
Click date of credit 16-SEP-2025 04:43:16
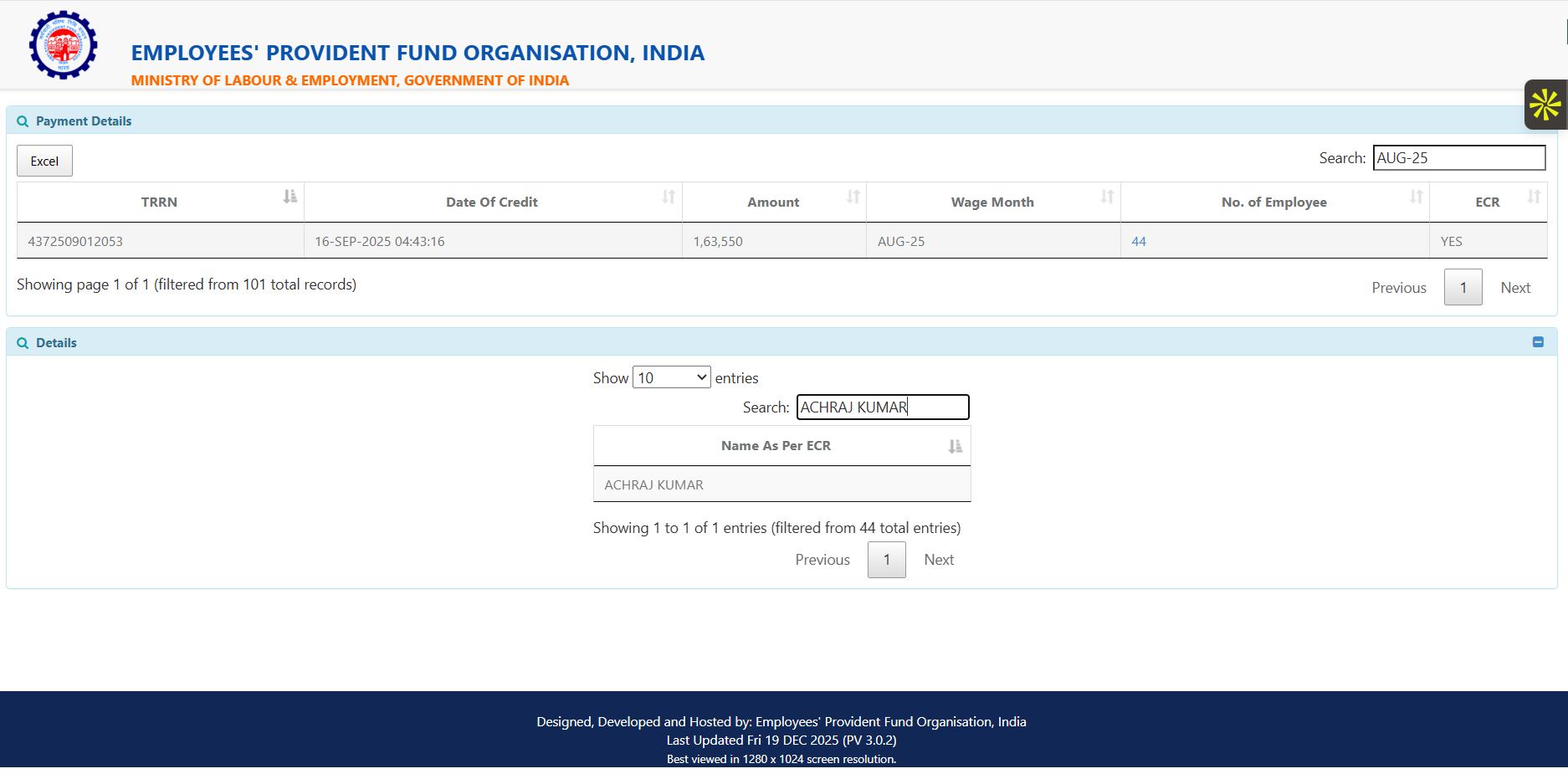380,241
